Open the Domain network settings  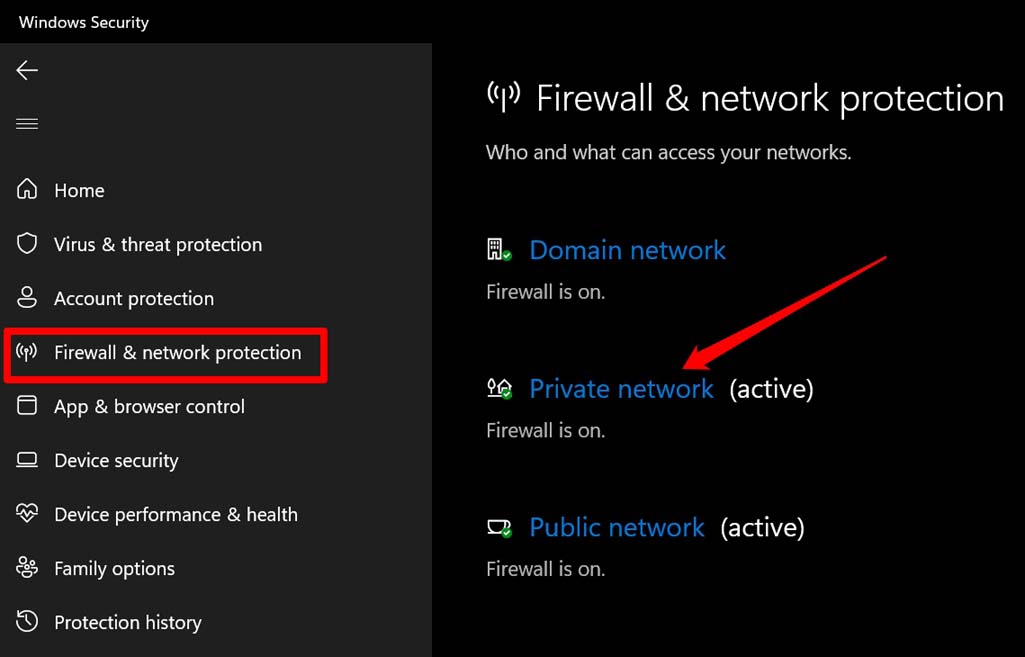[x=627, y=251]
